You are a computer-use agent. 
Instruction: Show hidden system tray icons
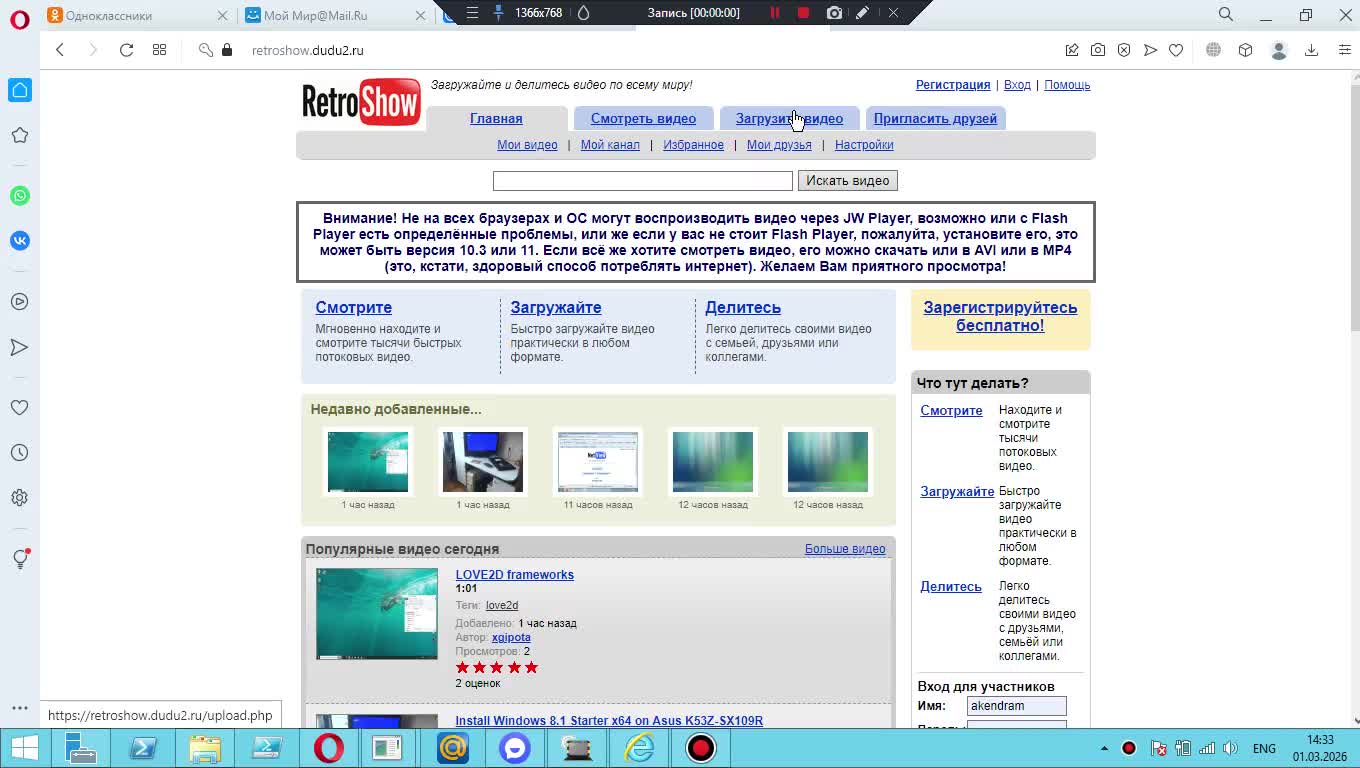click(1104, 748)
